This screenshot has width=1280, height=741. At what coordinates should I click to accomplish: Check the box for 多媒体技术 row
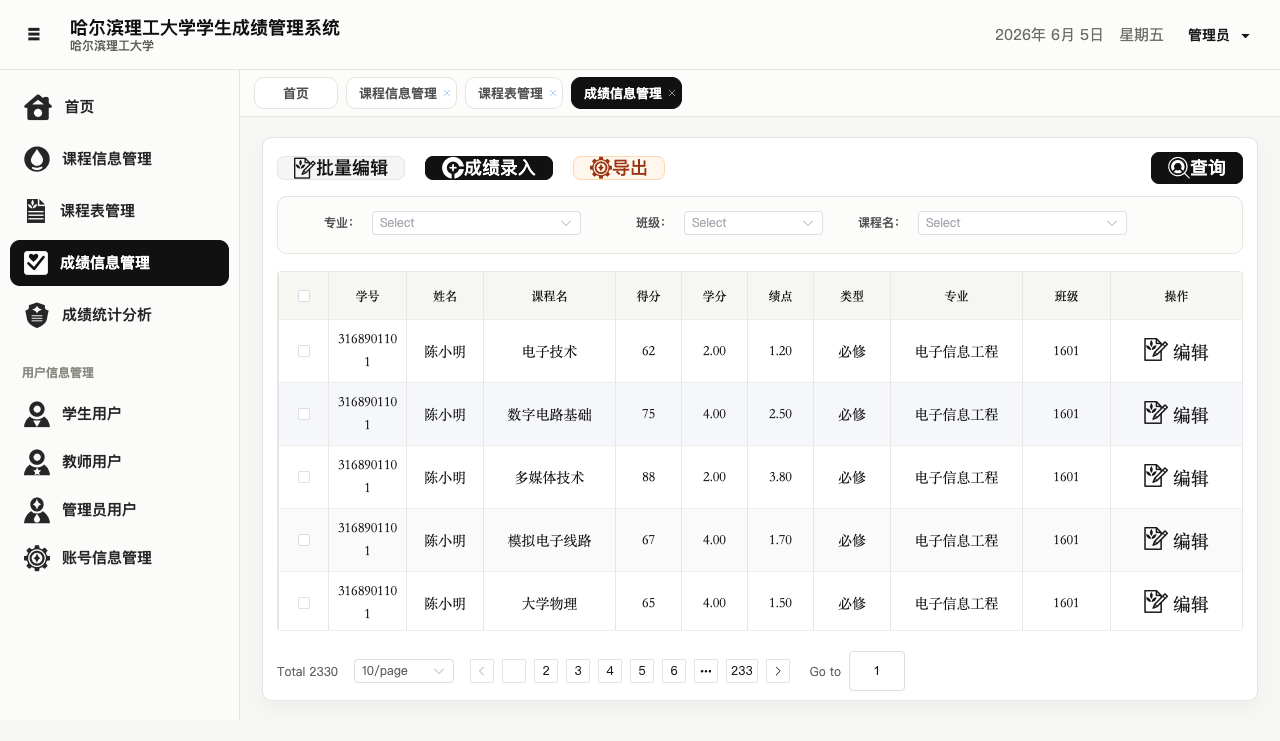(x=304, y=477)
